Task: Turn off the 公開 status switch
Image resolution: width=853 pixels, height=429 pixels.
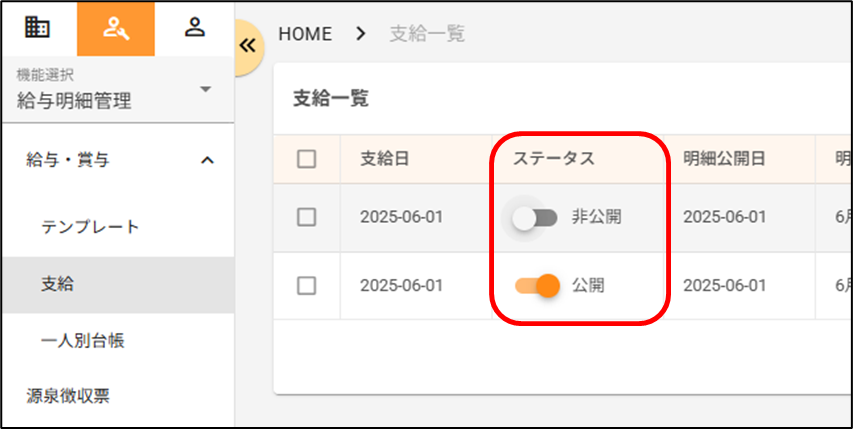Action: coord(536,286)
